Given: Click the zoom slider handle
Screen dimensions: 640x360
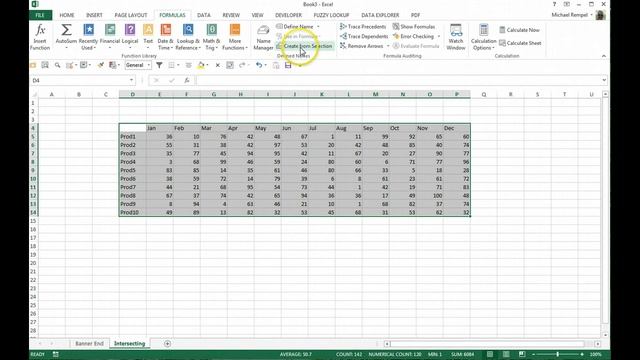Looking at the screenshot, I should 558,354.
